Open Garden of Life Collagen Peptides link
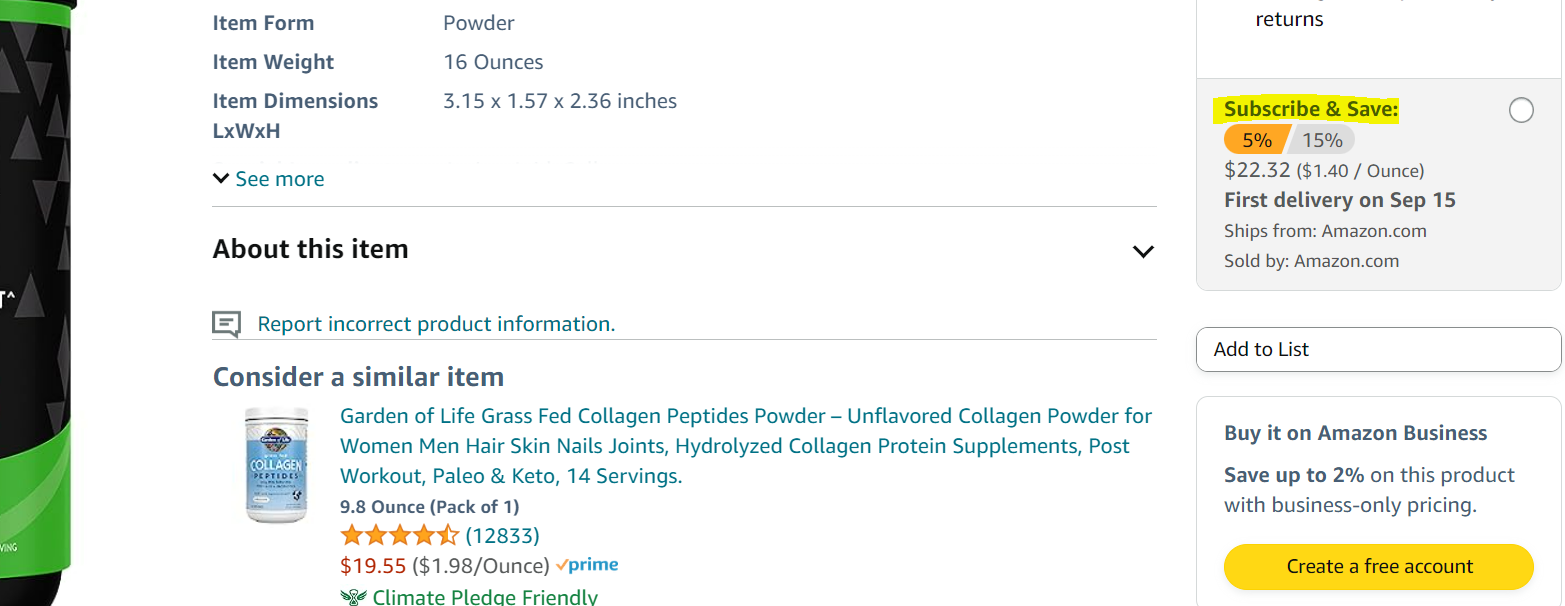Viewport: 1565px width, 606px height. 746,446
